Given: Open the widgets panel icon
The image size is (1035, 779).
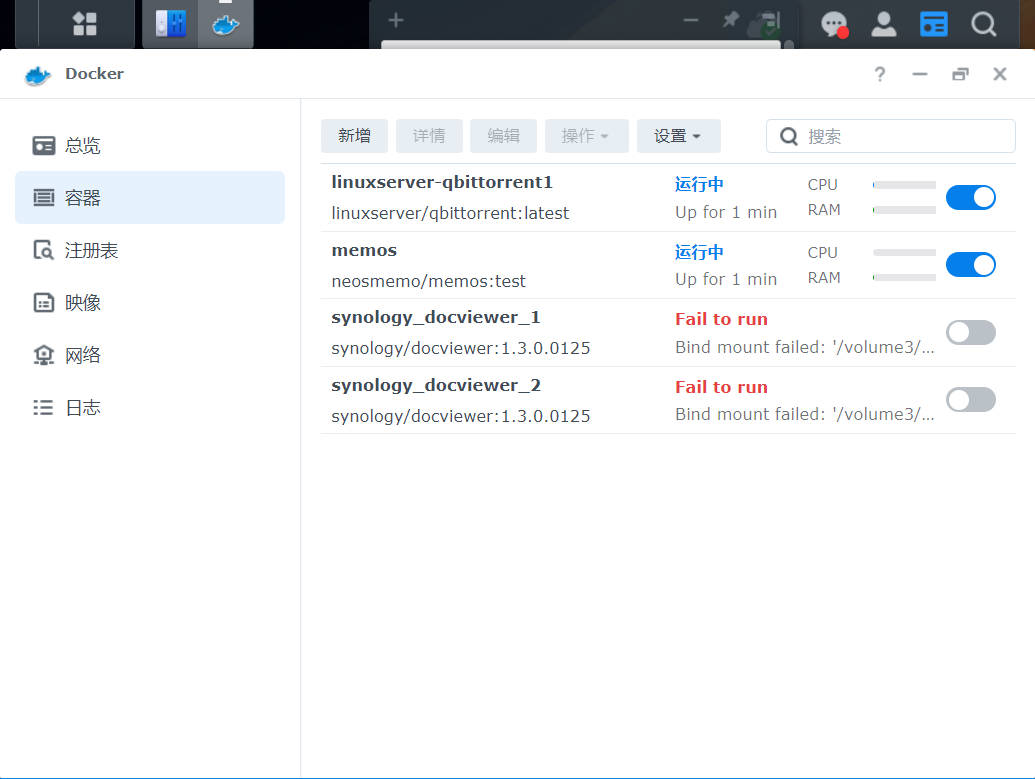Looking at the screenshot, I should click(933, 24).
